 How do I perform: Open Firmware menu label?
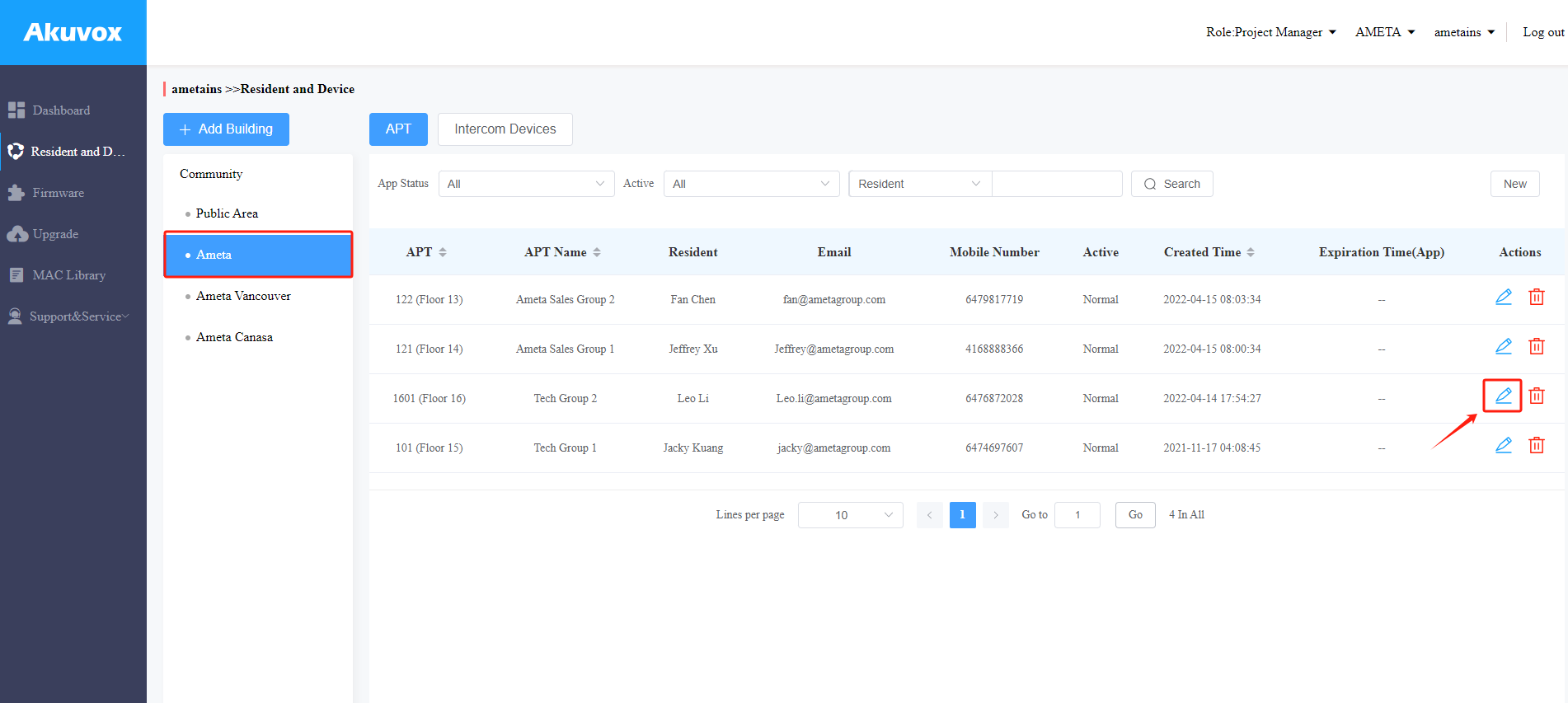pos(59,193)
